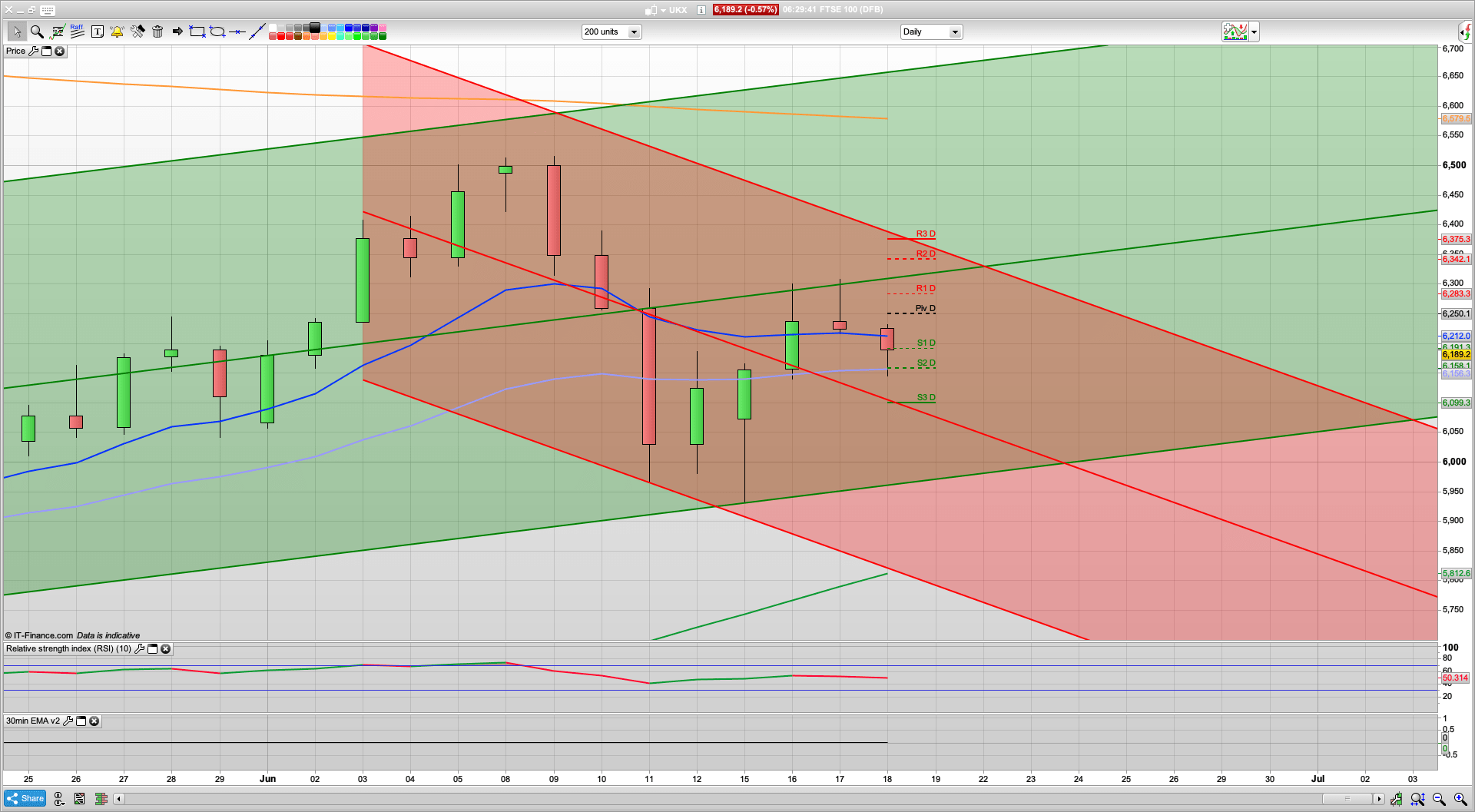
Task: Click the Jul date on time axis
Action: [1318, 778]
